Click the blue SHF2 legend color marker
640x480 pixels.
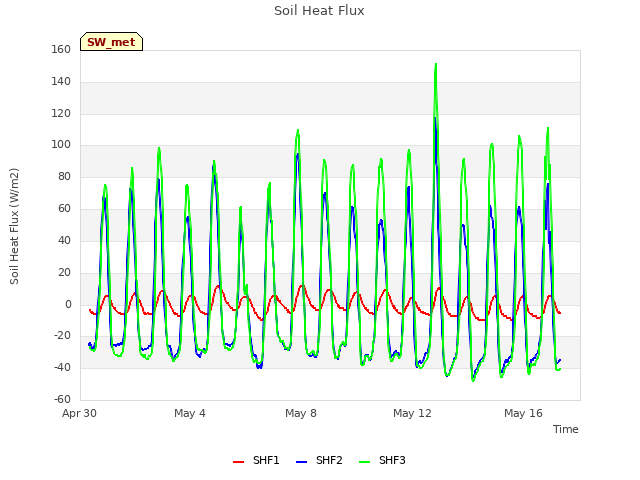pos(301,462)
